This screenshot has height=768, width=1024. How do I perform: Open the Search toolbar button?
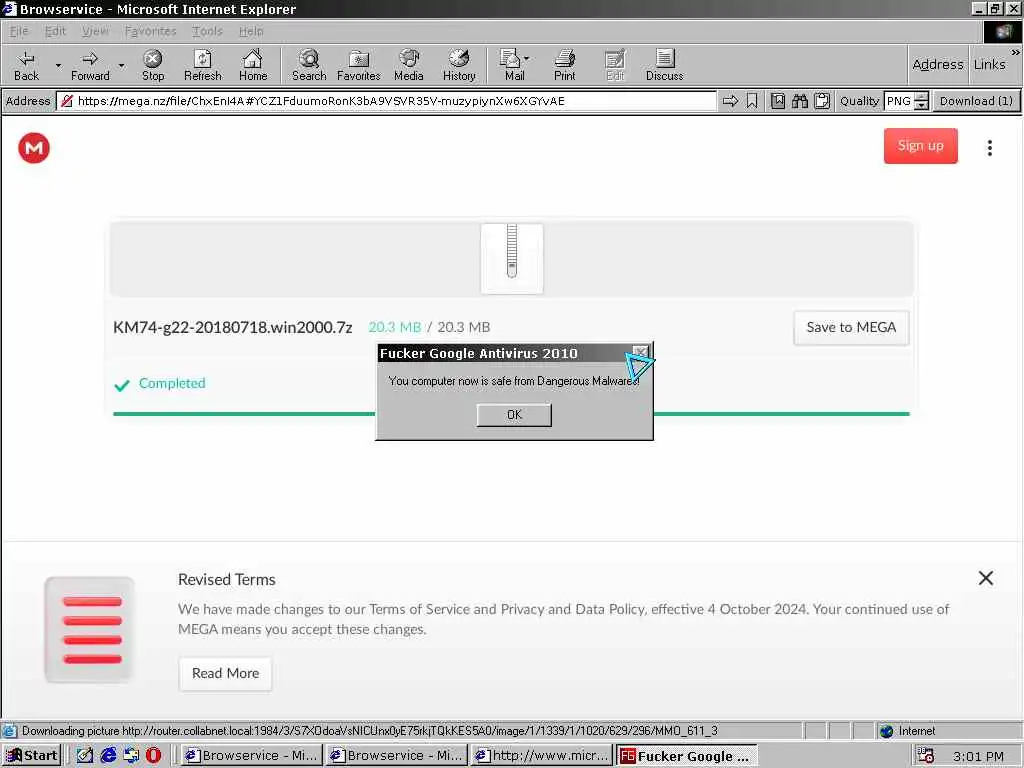(309, 65)
